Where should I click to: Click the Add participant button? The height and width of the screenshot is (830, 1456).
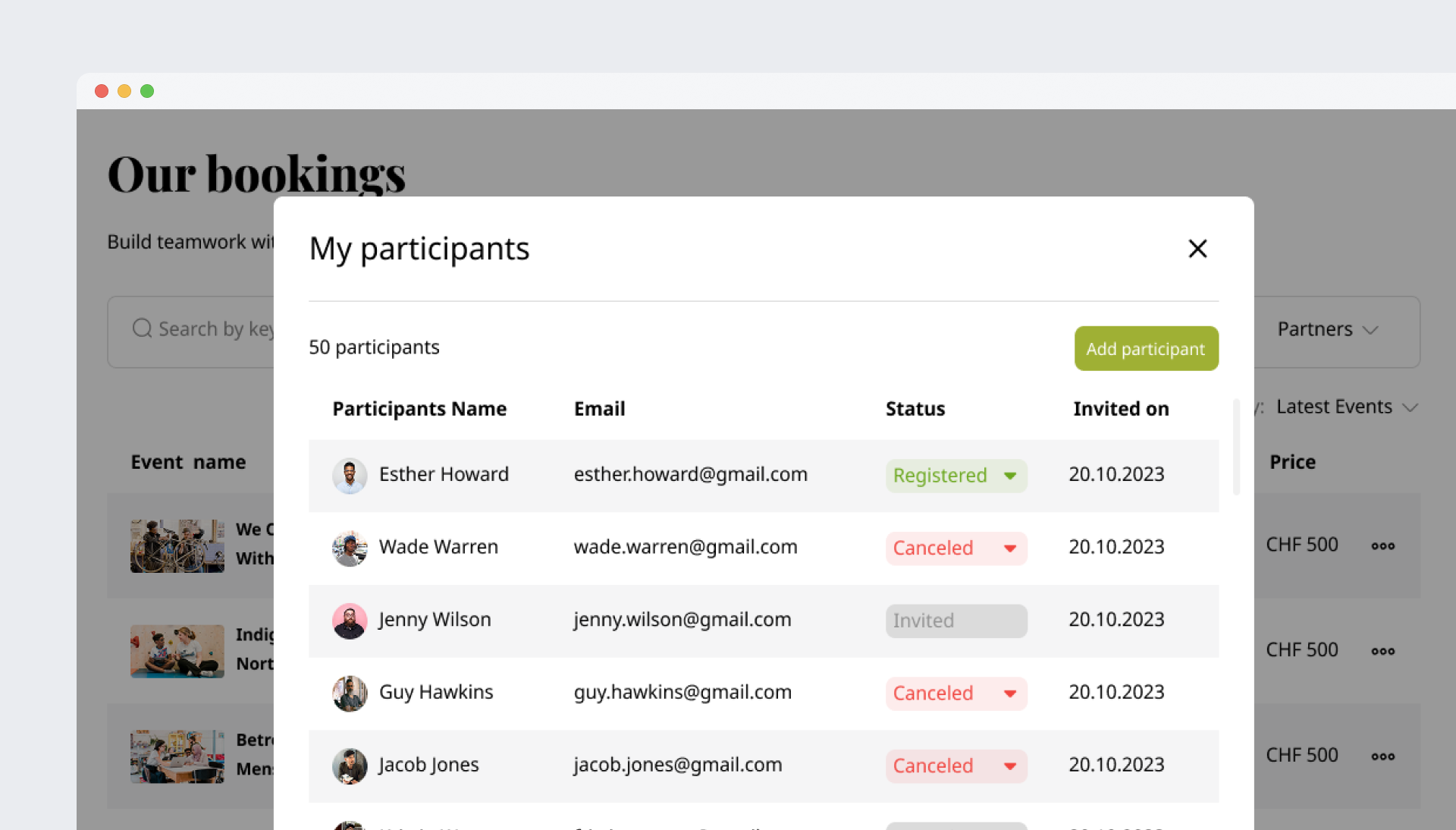click(1146, 349)
